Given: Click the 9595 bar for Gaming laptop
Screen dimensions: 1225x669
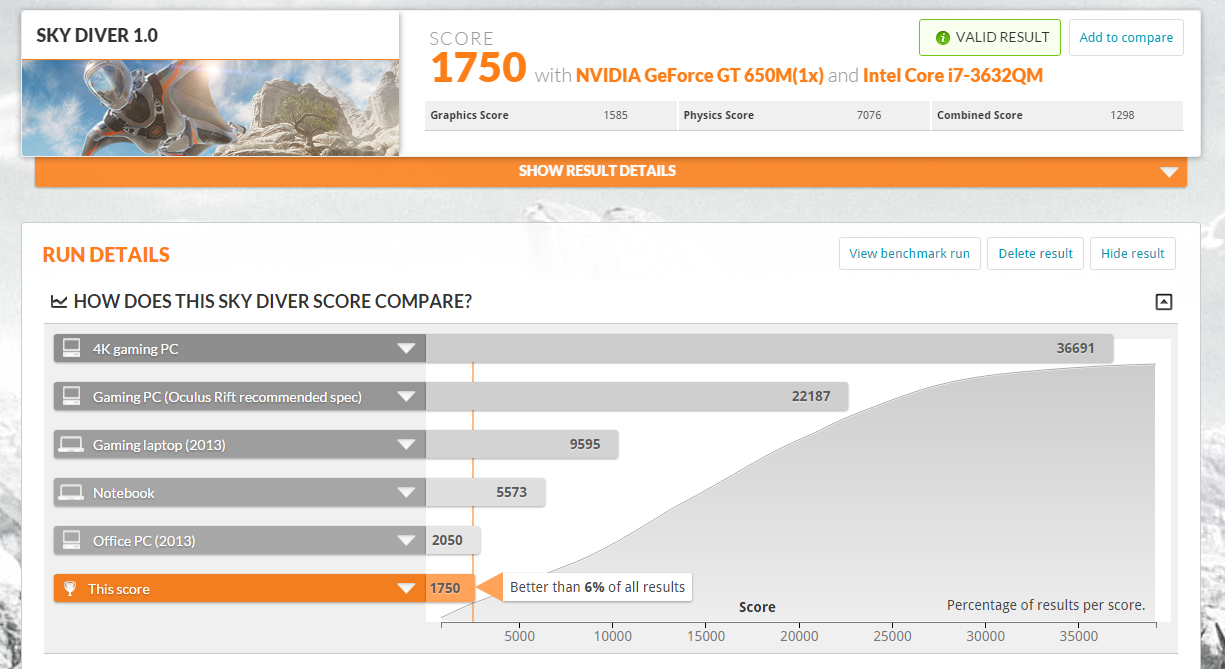Looking at the screenshot, I should [522, 445].
